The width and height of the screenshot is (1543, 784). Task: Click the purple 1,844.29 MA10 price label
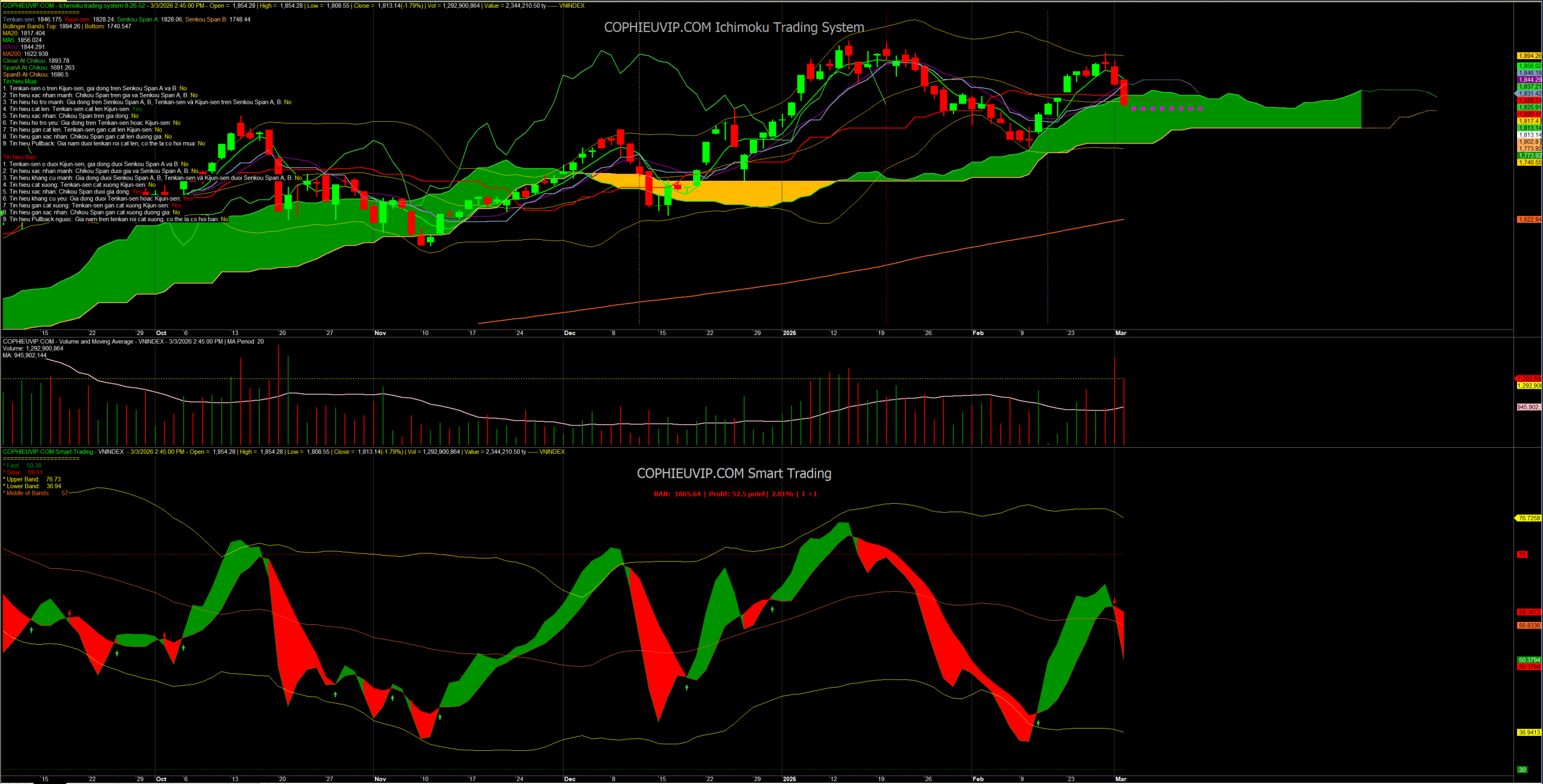1529,80
